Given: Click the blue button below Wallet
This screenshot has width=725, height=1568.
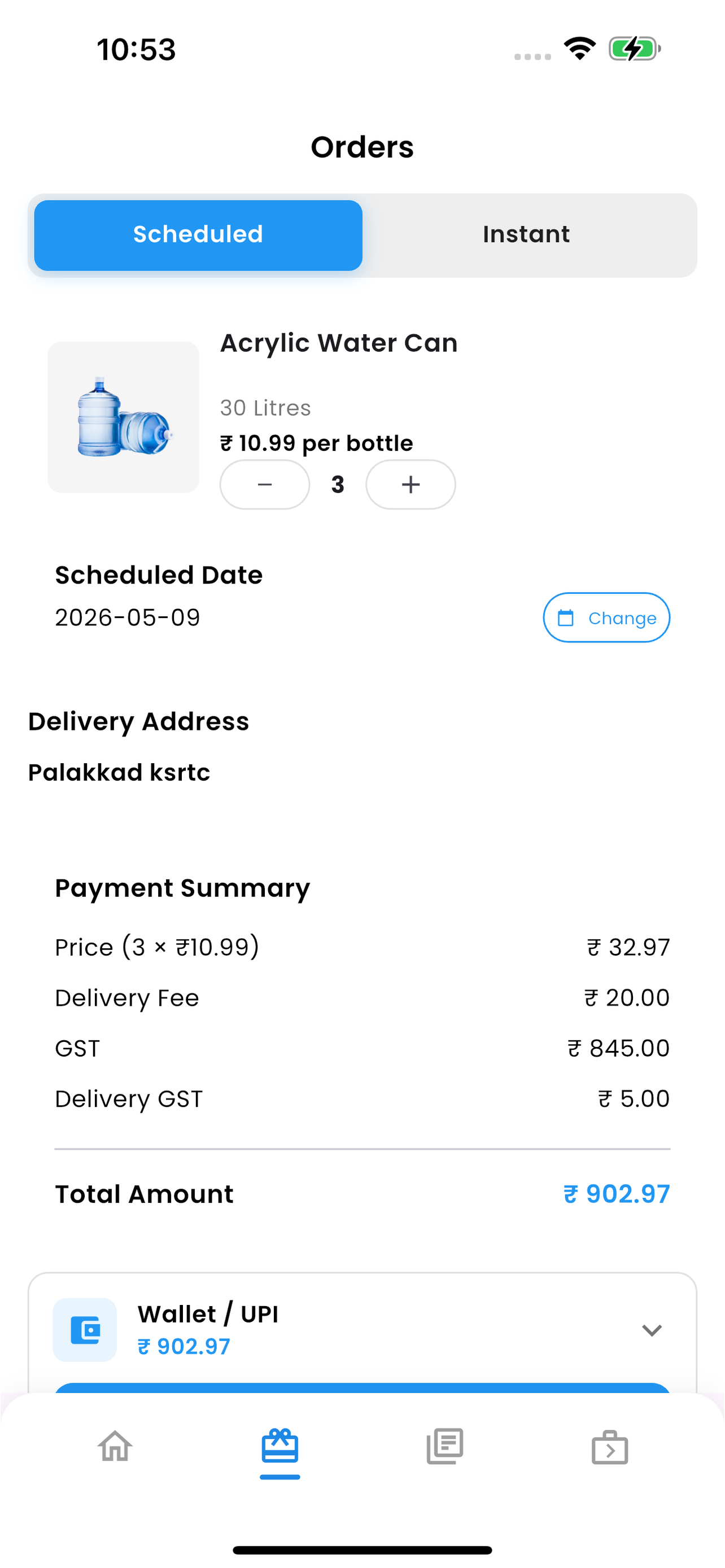Looking at the screenshot, I should [363, 1389].
